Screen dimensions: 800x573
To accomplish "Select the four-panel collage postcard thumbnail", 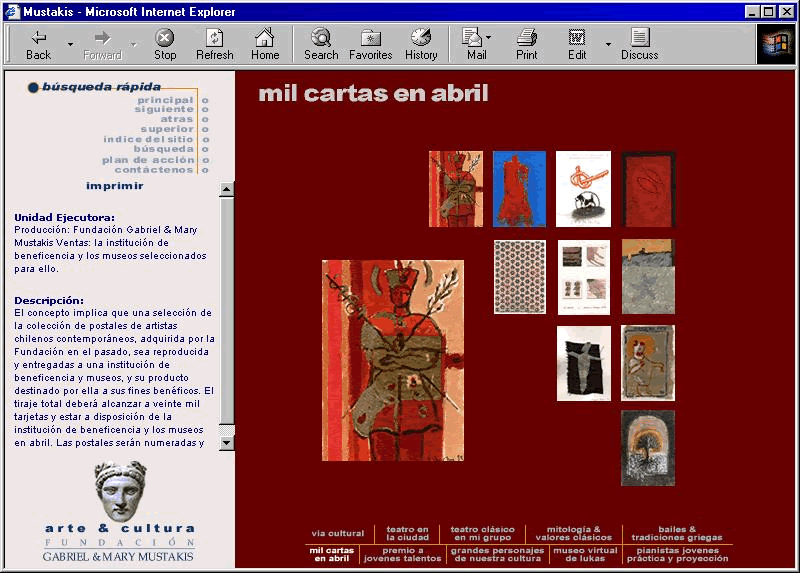I will (584, 277).
